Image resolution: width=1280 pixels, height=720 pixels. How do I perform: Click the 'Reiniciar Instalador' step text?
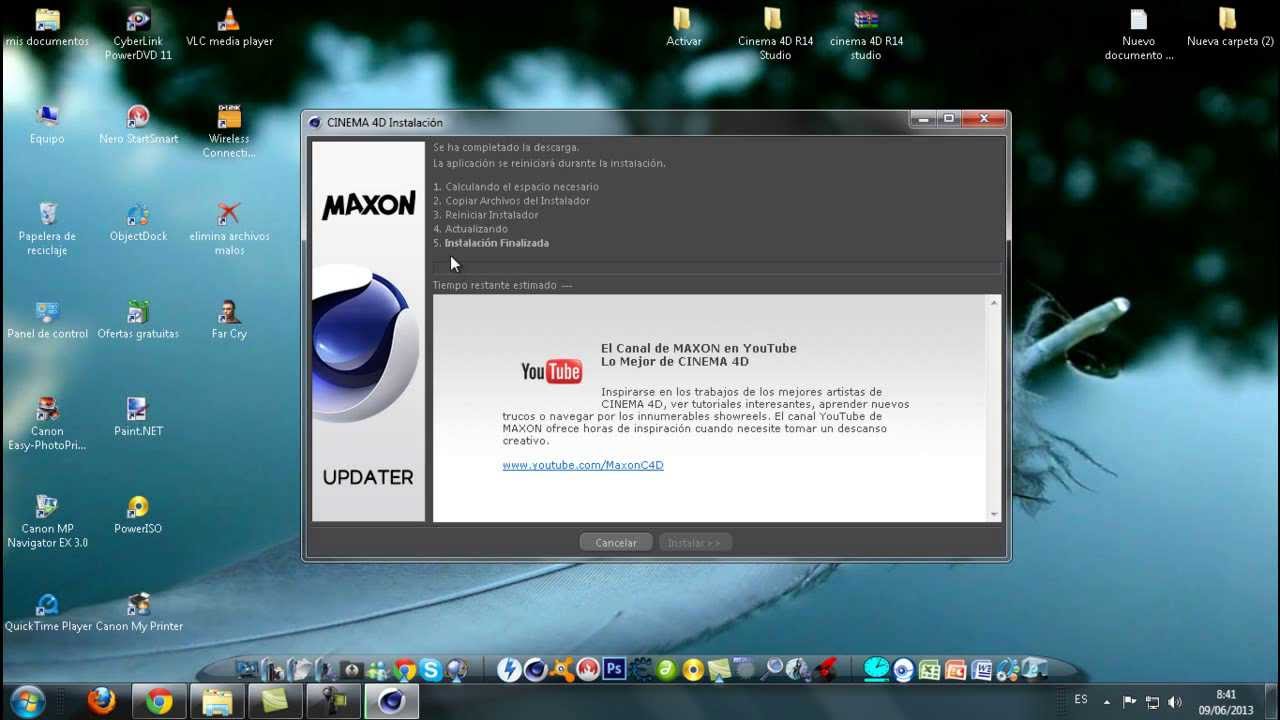click(491, 215)
